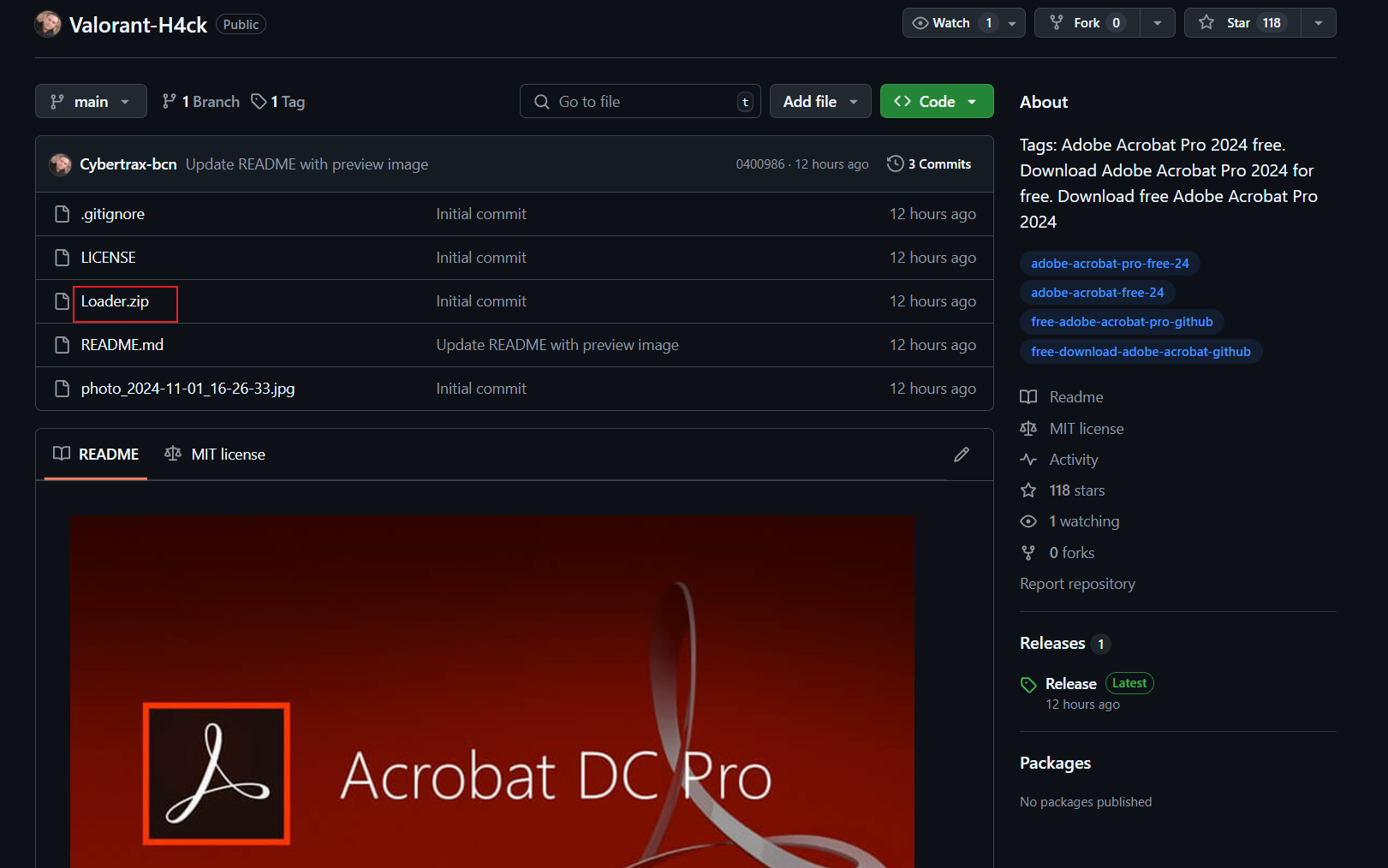Click the Acrobat DC Pro preview image

pyautogui.click(x=492, y=692)
